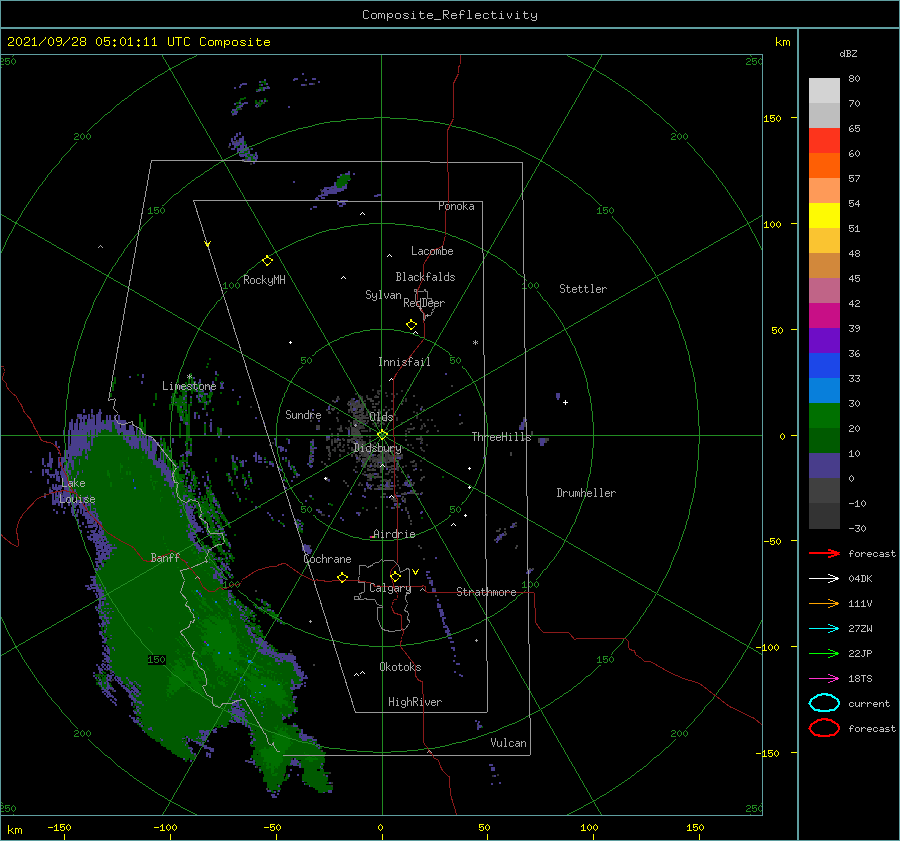Click the yellow diamond marker inside Calgary

395,576
